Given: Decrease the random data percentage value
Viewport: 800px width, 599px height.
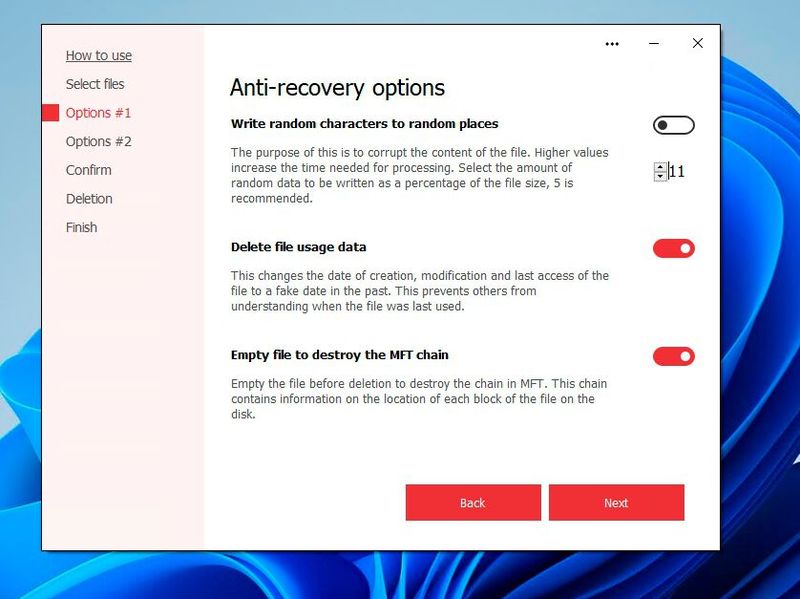Looking at the screenshot, I should (x=659, y=177).
